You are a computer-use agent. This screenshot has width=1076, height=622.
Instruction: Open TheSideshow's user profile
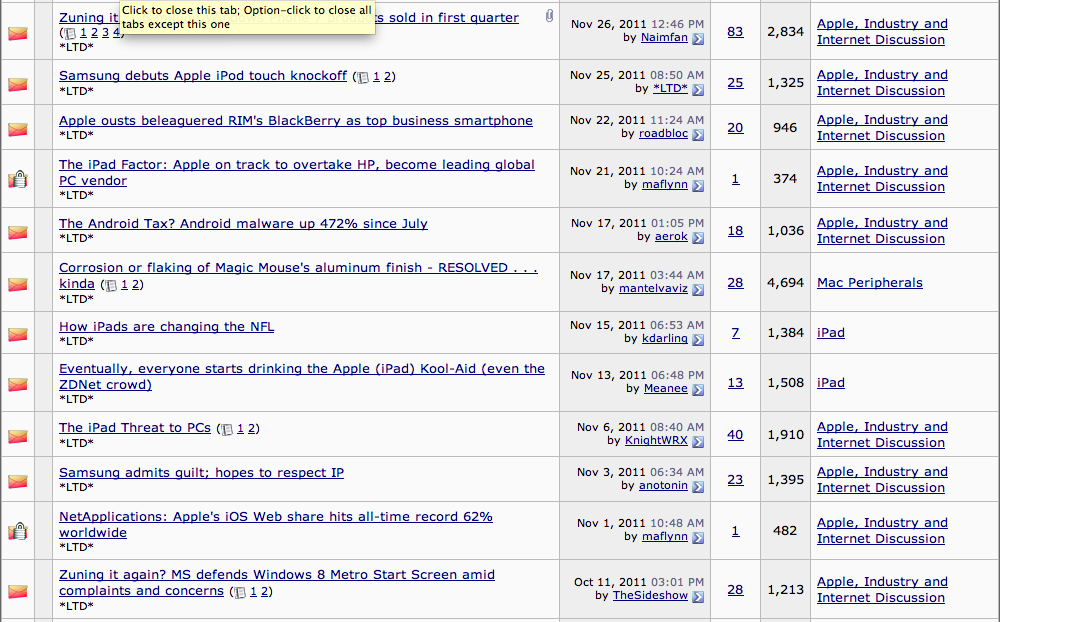(x=650, y=595)
